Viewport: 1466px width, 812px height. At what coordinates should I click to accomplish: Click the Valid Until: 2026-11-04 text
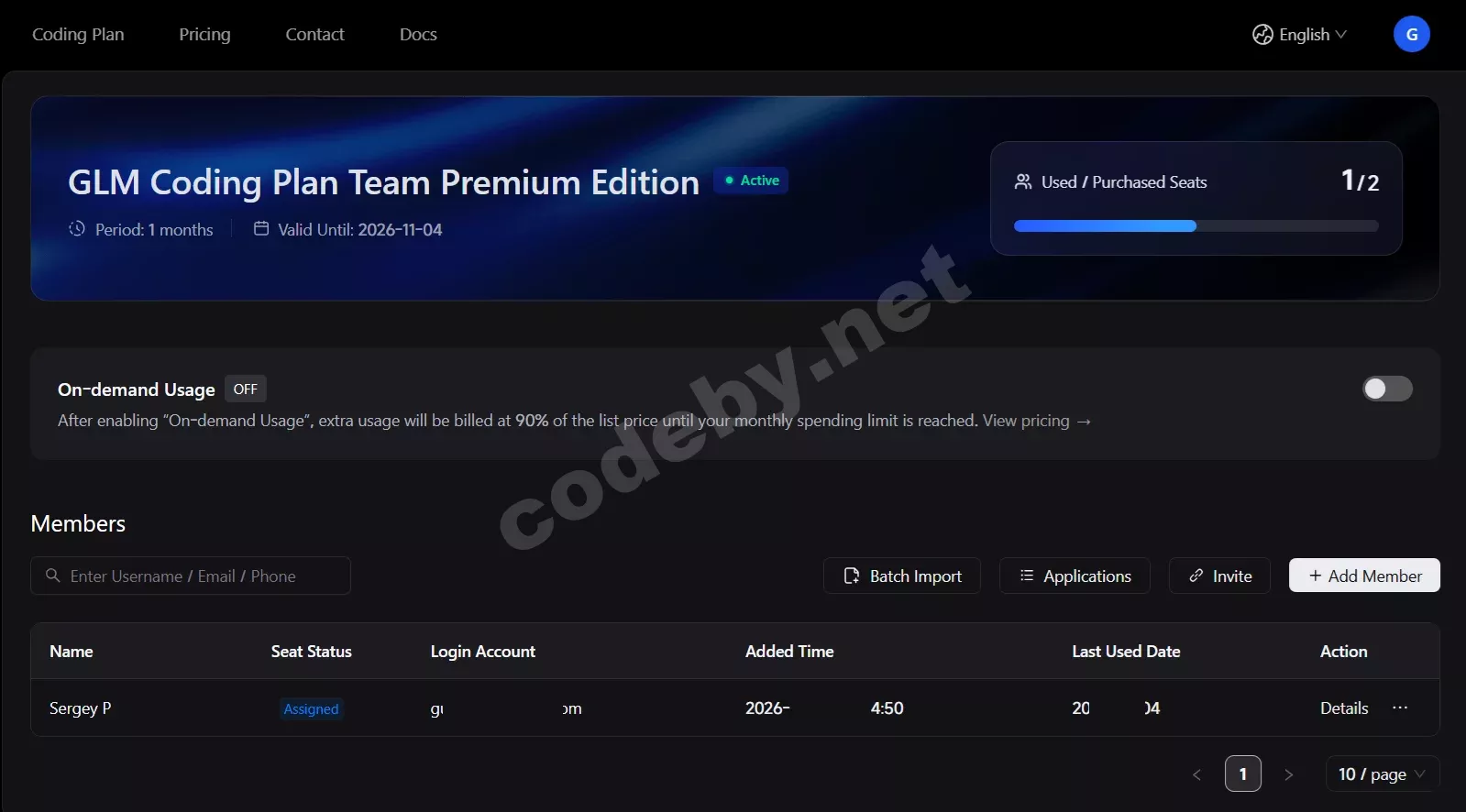click(x=359, y=229)
